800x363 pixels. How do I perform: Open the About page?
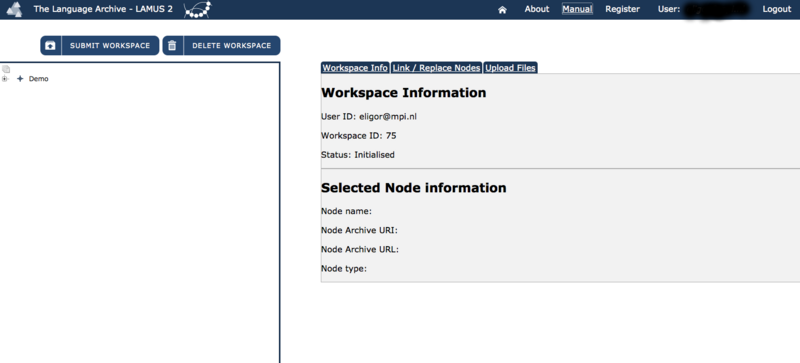click(x=537, y=9)
